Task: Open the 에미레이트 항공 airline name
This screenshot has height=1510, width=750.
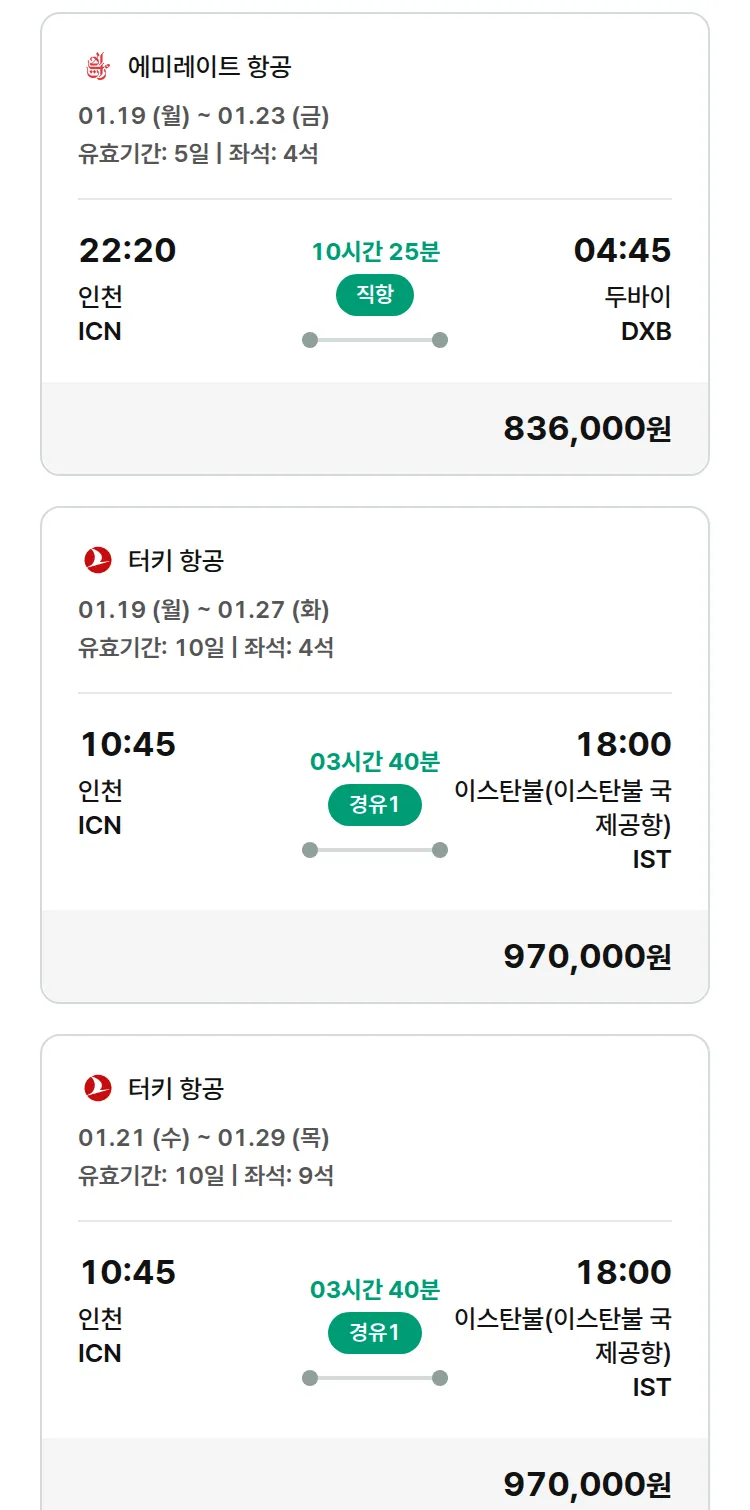Action: (x=210, y=67)
